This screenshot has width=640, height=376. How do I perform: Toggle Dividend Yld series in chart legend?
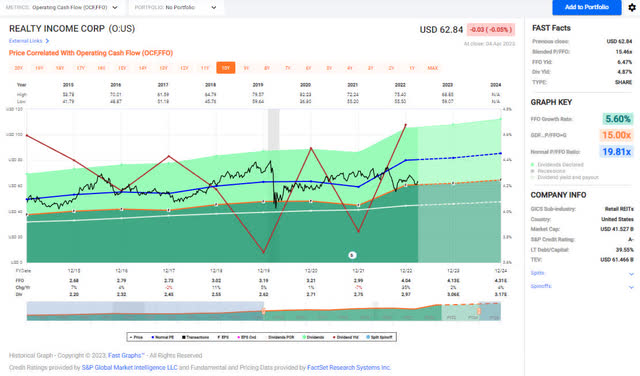(346, 337)
